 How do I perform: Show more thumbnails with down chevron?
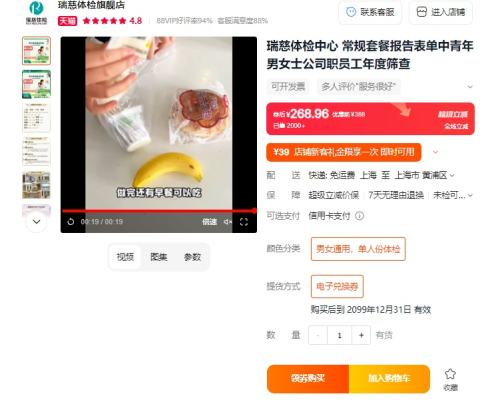[x=36, y=222]
